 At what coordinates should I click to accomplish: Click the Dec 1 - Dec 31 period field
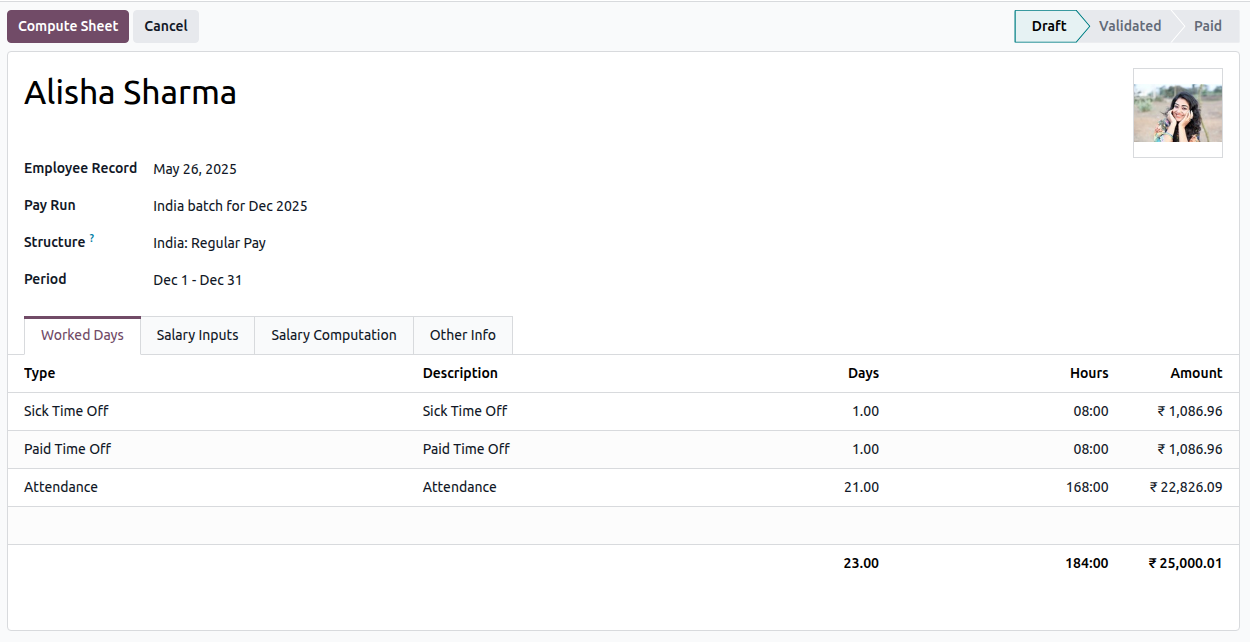click(x=197, y=280)
